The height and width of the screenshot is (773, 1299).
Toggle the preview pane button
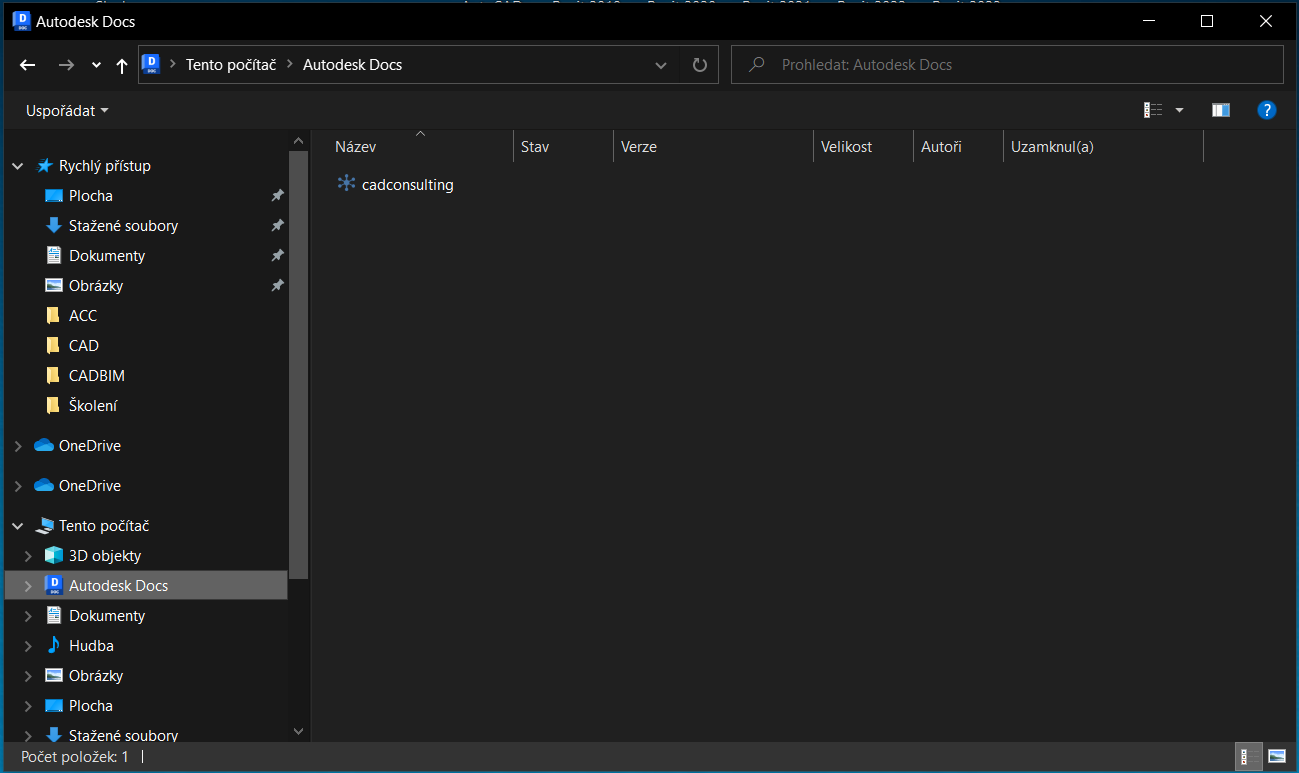[1220, 110]
